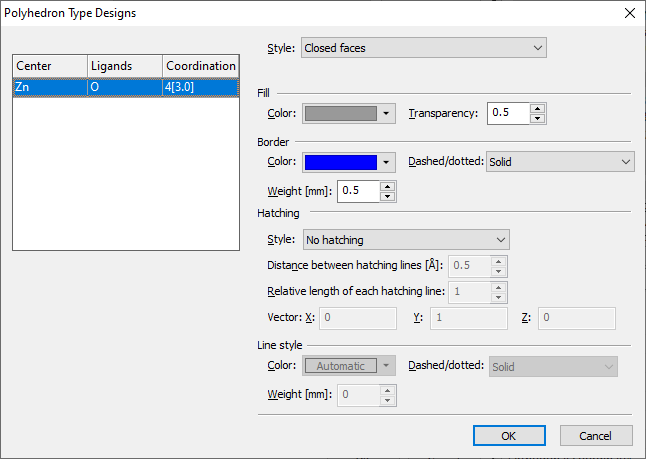
Task: Increase Border Weight with the up arrow
Action: pyautogui.click(x=388, y=184)
